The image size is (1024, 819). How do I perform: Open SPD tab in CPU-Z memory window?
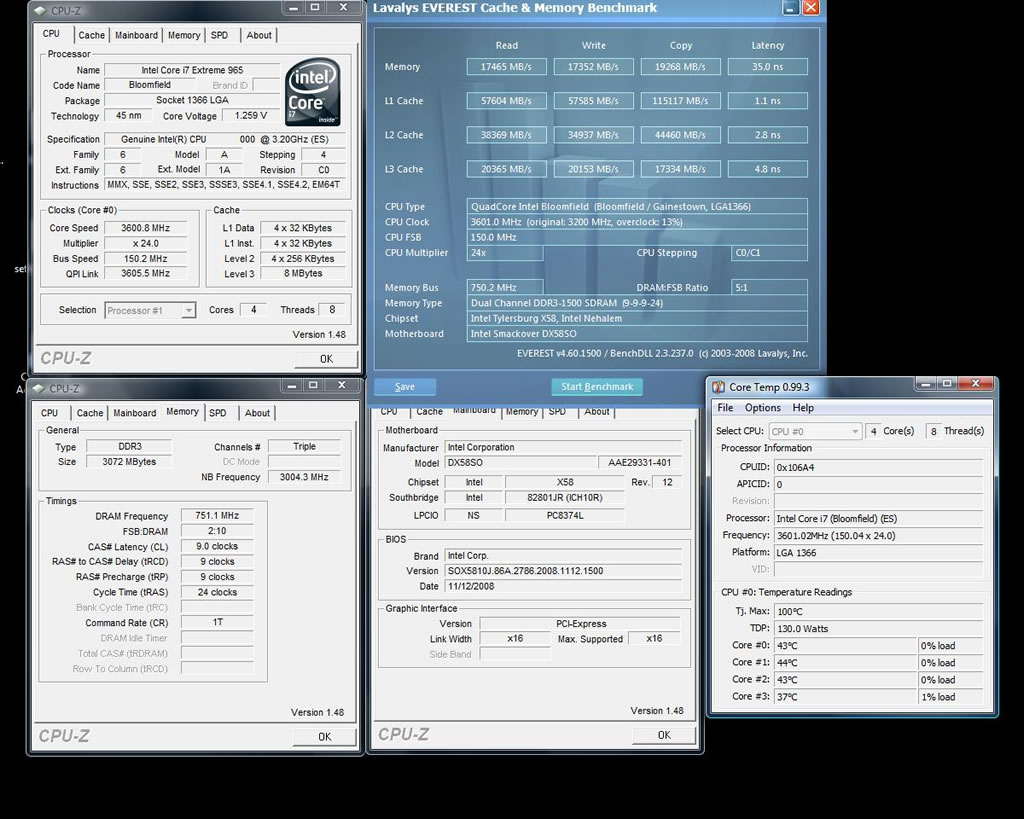pos(217,413)
